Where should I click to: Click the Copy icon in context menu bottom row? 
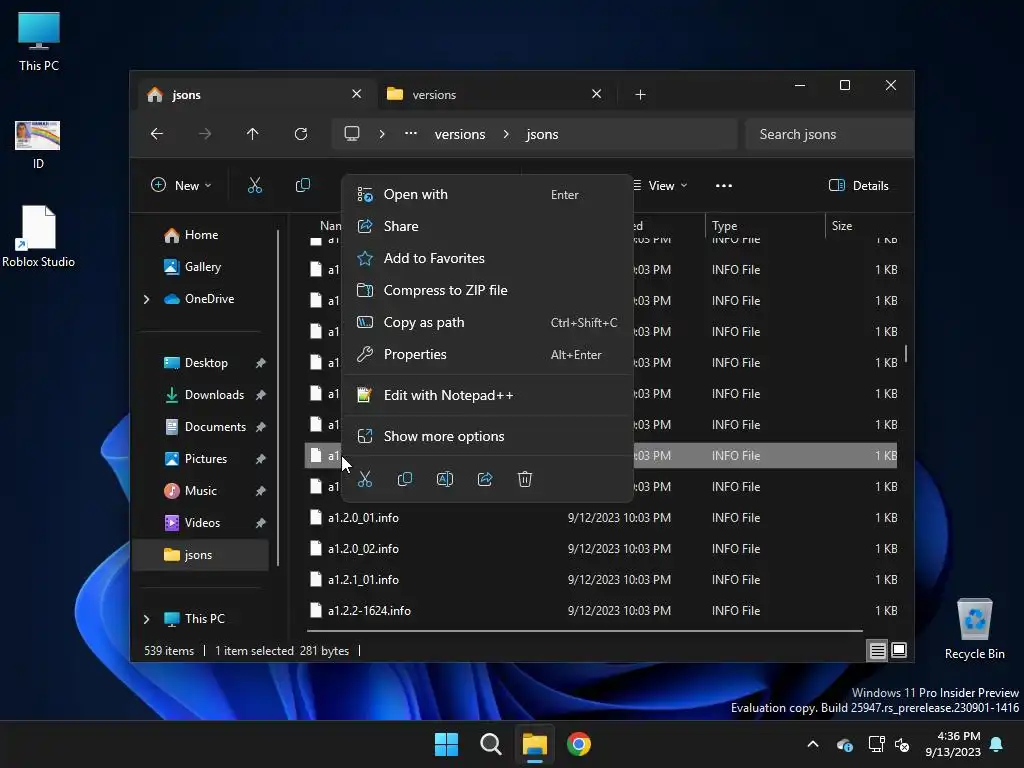point(405,479)
